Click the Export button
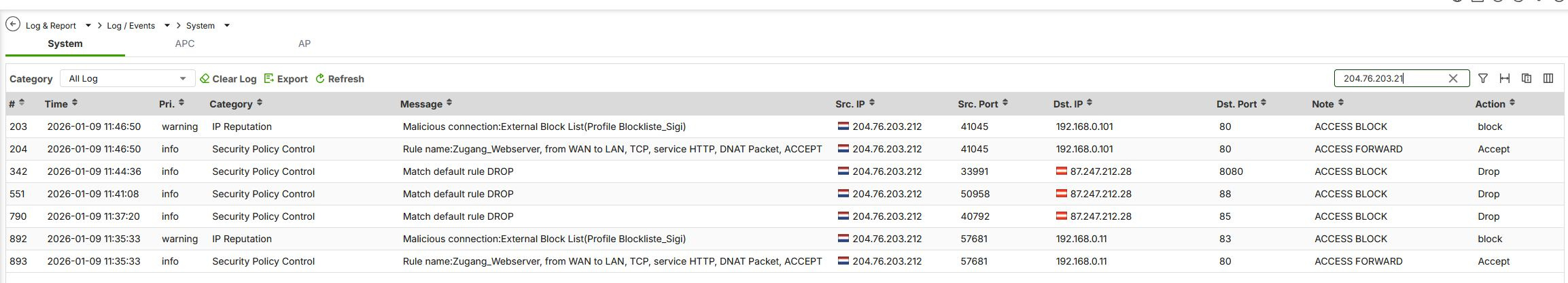1568x283 pixels. (x=286, y=79)
